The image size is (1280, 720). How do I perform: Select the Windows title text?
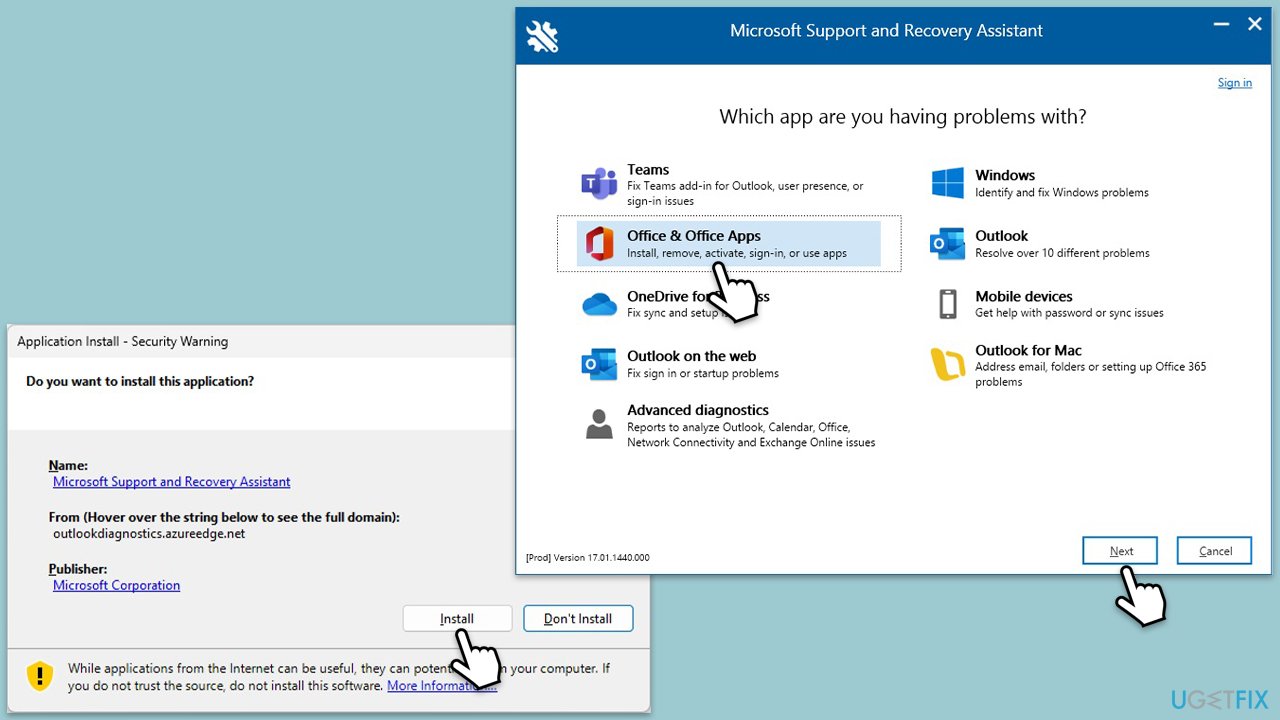(x=1005, y=175)
